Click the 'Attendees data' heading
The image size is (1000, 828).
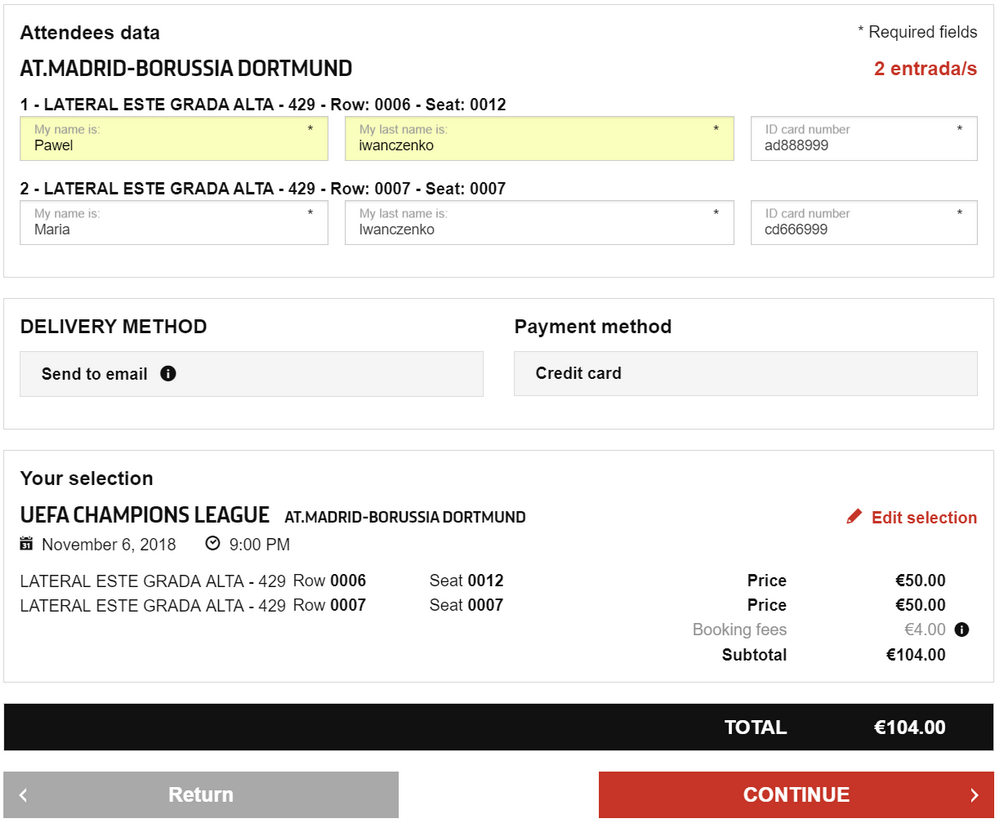pos(90,33)
